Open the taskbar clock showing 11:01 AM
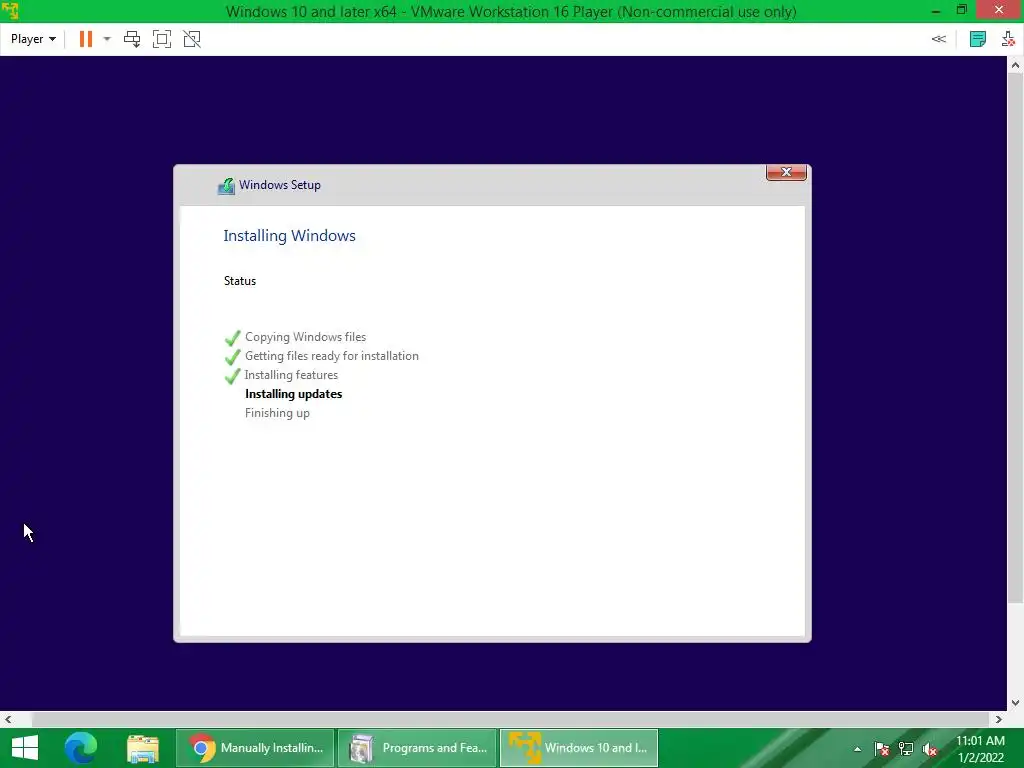The width and height of the screenshot is (1024, 768). (x=980, y=749)
